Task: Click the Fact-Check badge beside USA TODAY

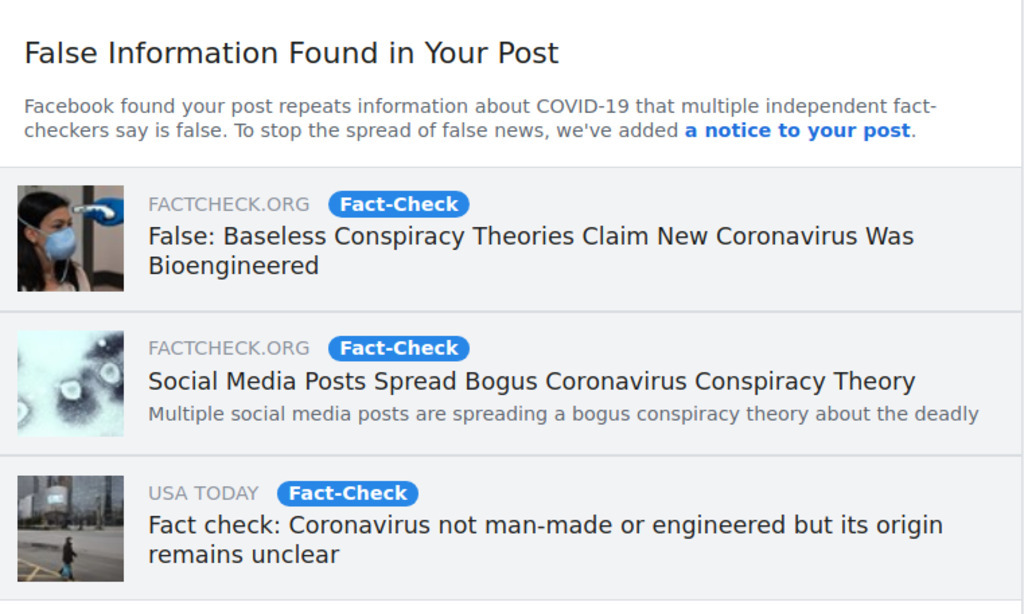Action: pos(347,493)
